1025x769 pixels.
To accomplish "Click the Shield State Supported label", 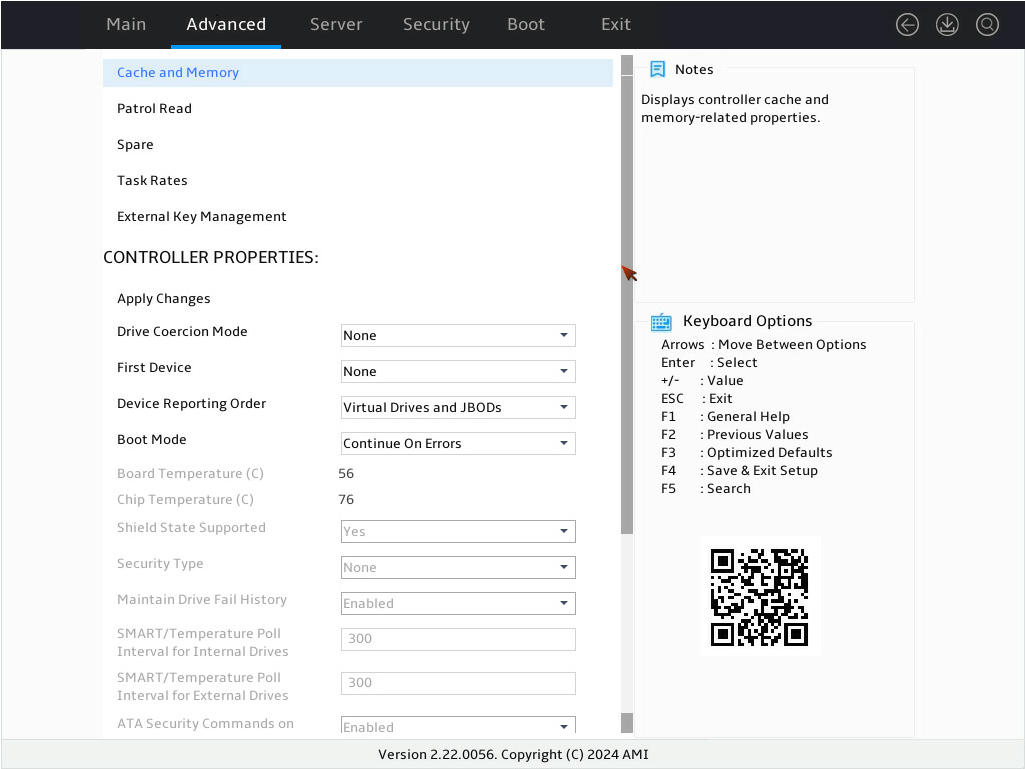I will click(x=191, y=528).
